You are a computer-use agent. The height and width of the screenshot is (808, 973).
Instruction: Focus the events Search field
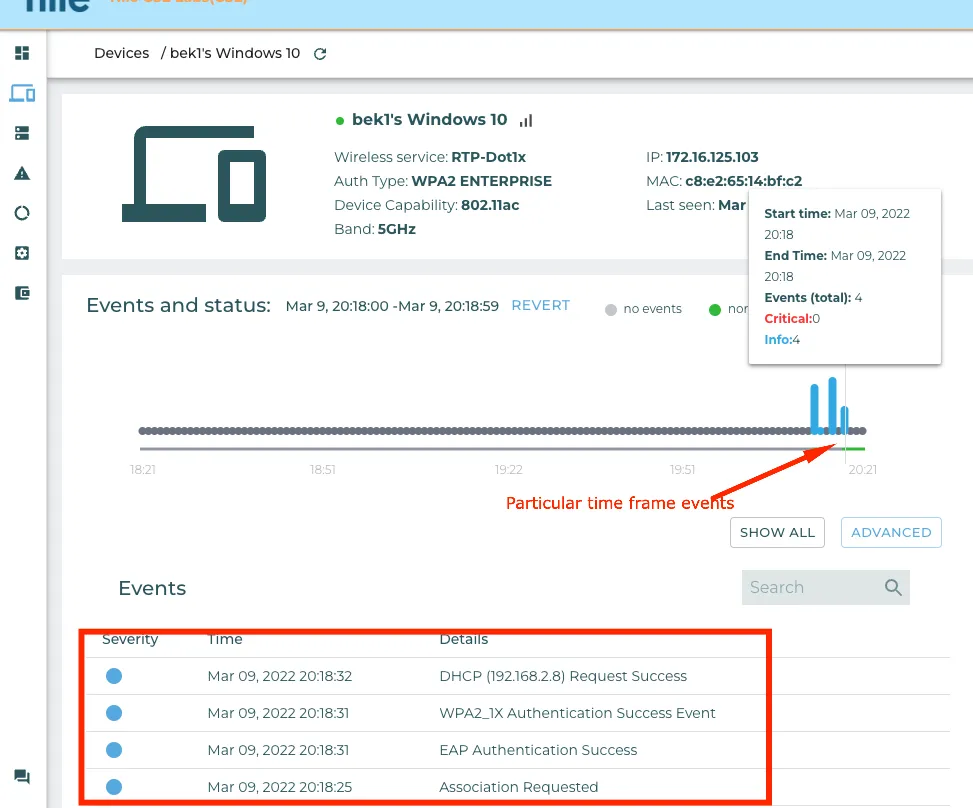(826, 587)
